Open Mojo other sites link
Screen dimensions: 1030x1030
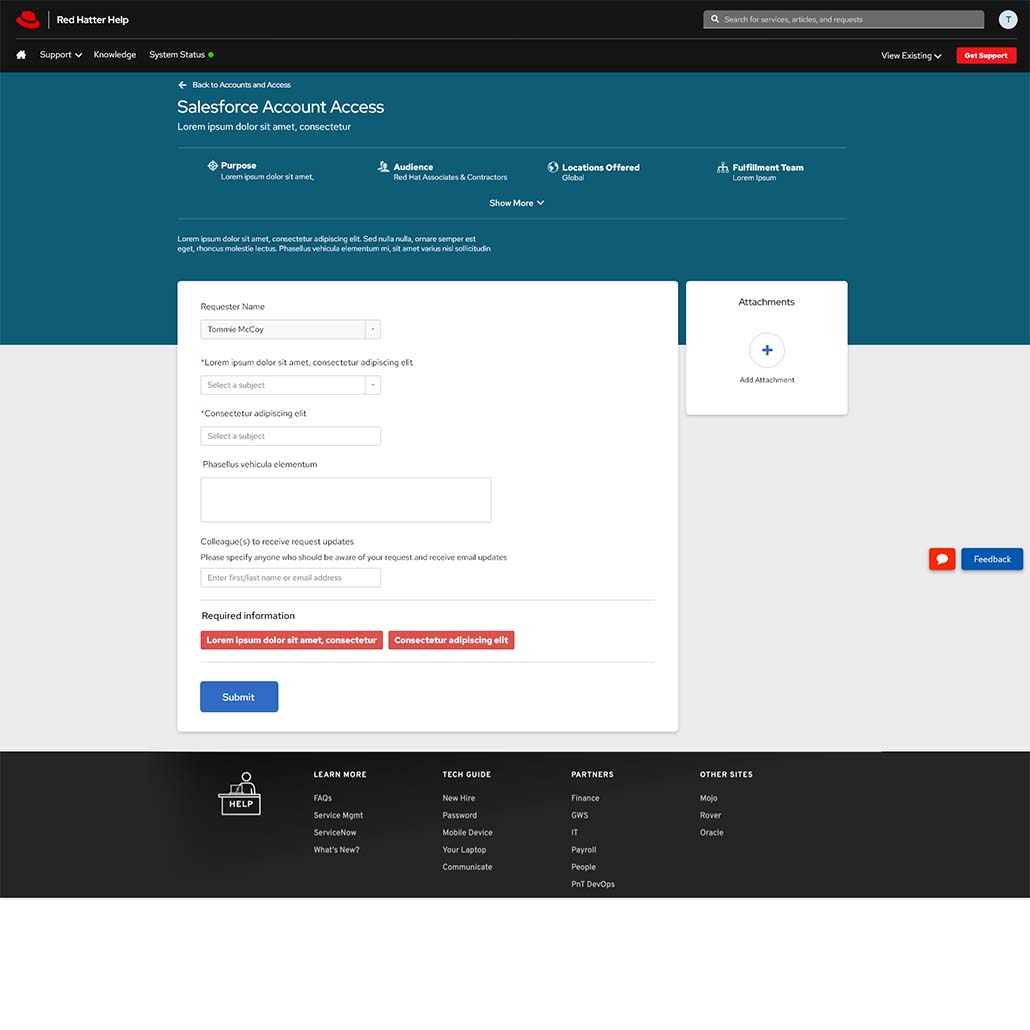click(x=709, y=798)
